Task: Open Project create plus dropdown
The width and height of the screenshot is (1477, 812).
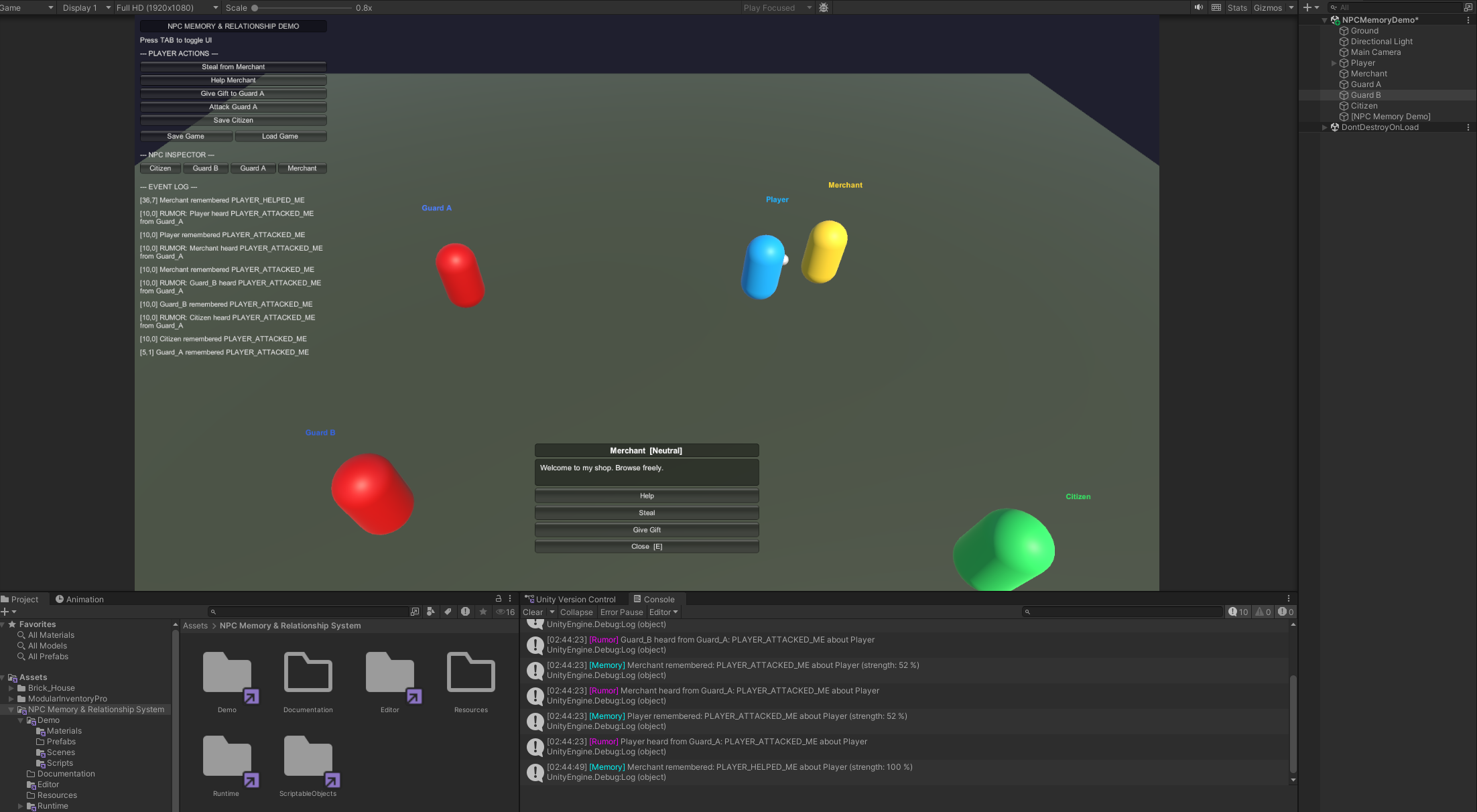Action: pos(9,612)
